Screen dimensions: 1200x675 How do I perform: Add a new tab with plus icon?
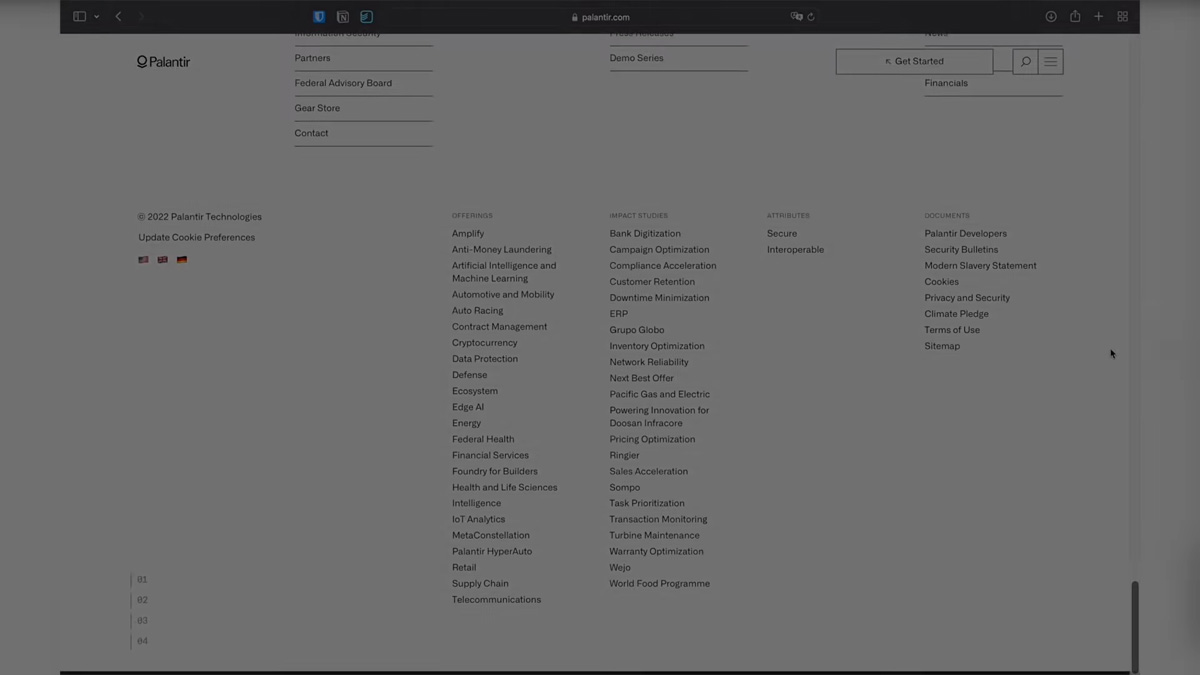coord(1098,17)
